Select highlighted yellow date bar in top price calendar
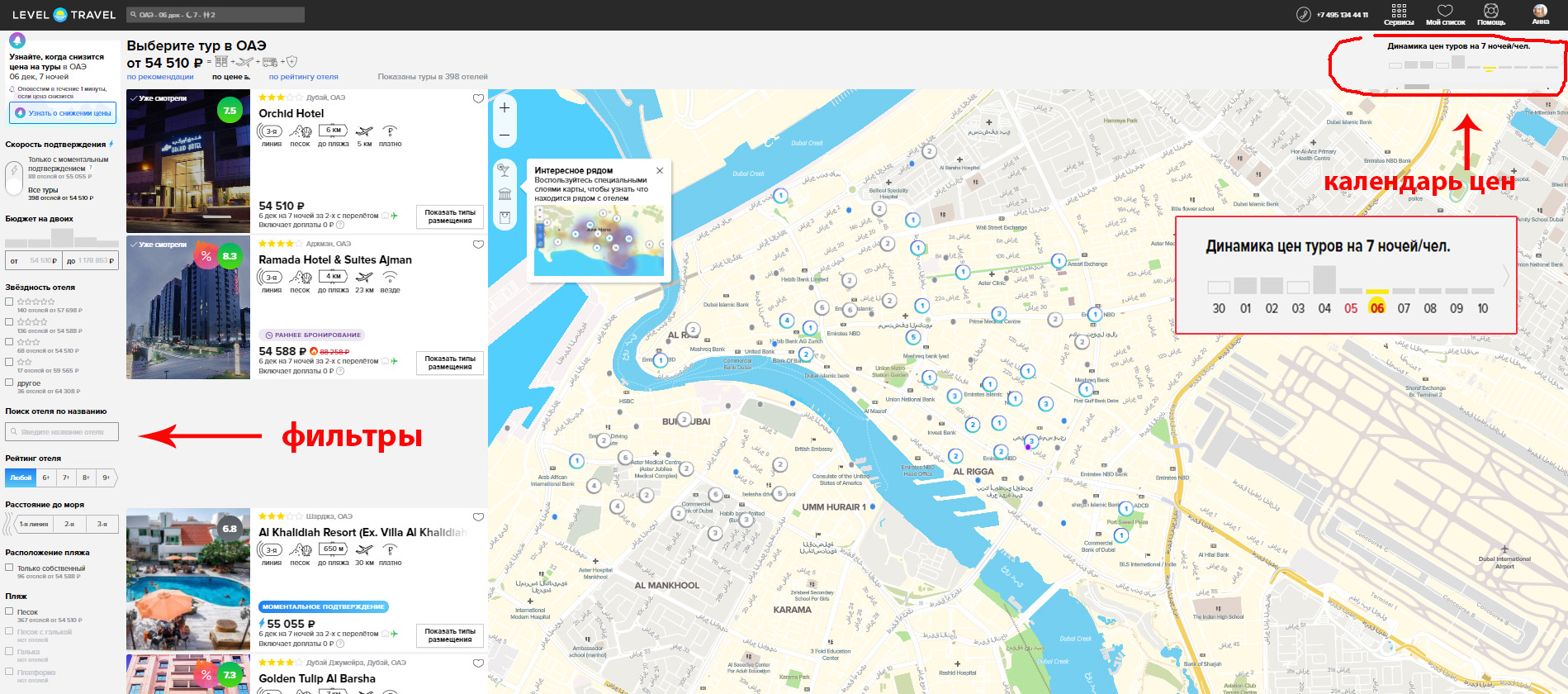This screenshot has height=694, width=1568. [1489, 69]
